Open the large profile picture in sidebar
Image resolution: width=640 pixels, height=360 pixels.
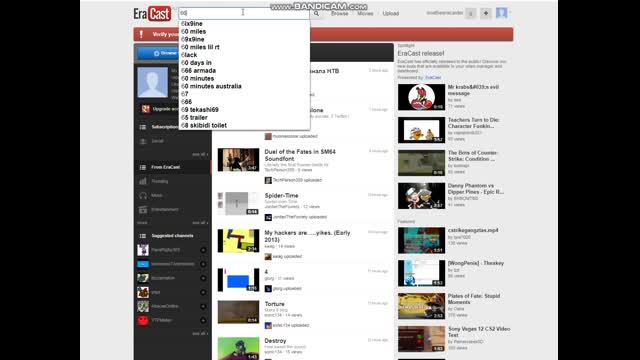tap(153, 82)
